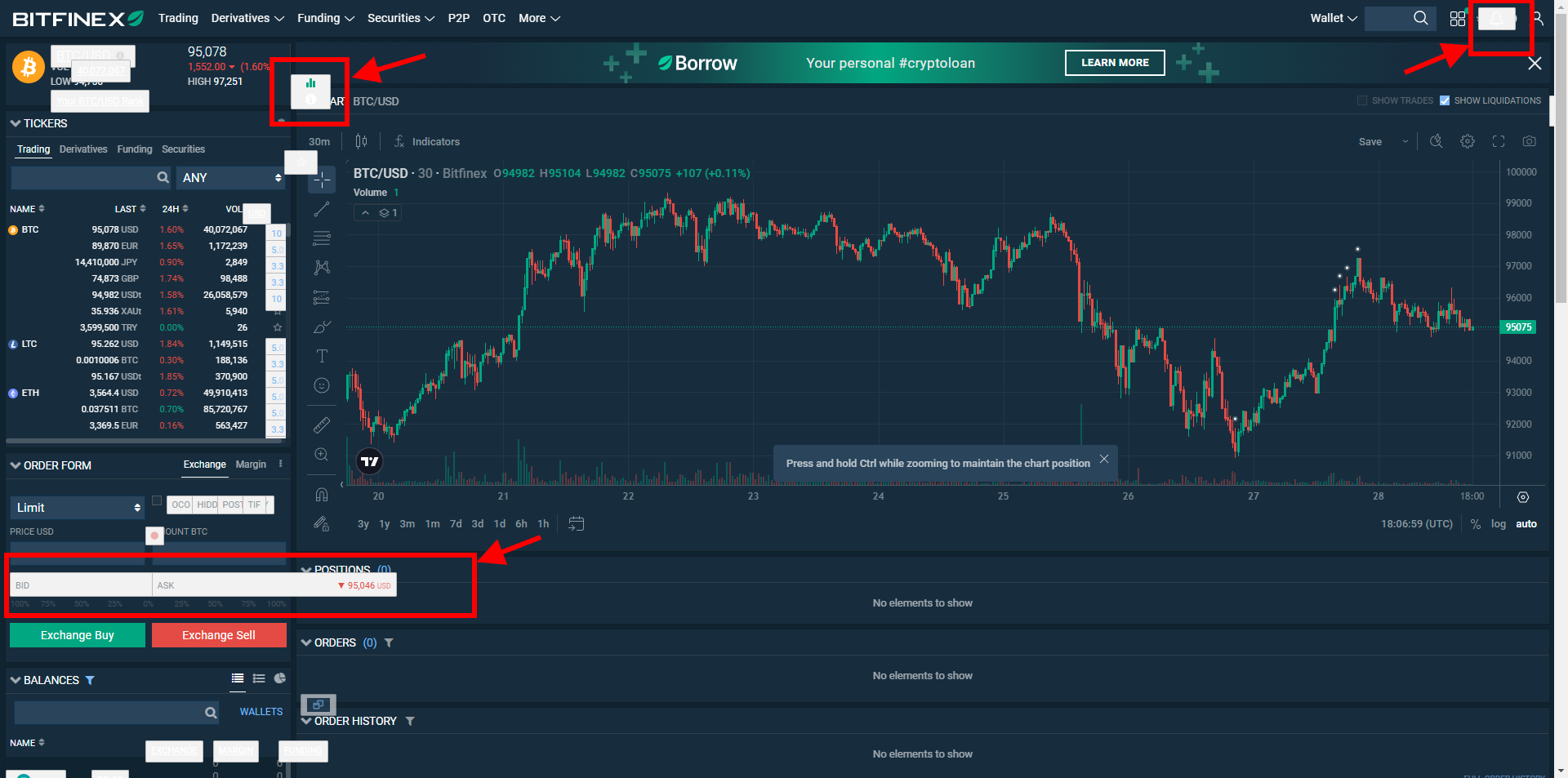Enter fullscreen chart mode
1568x778 pixels.
pyautogui.click(x=1499, y=141)
